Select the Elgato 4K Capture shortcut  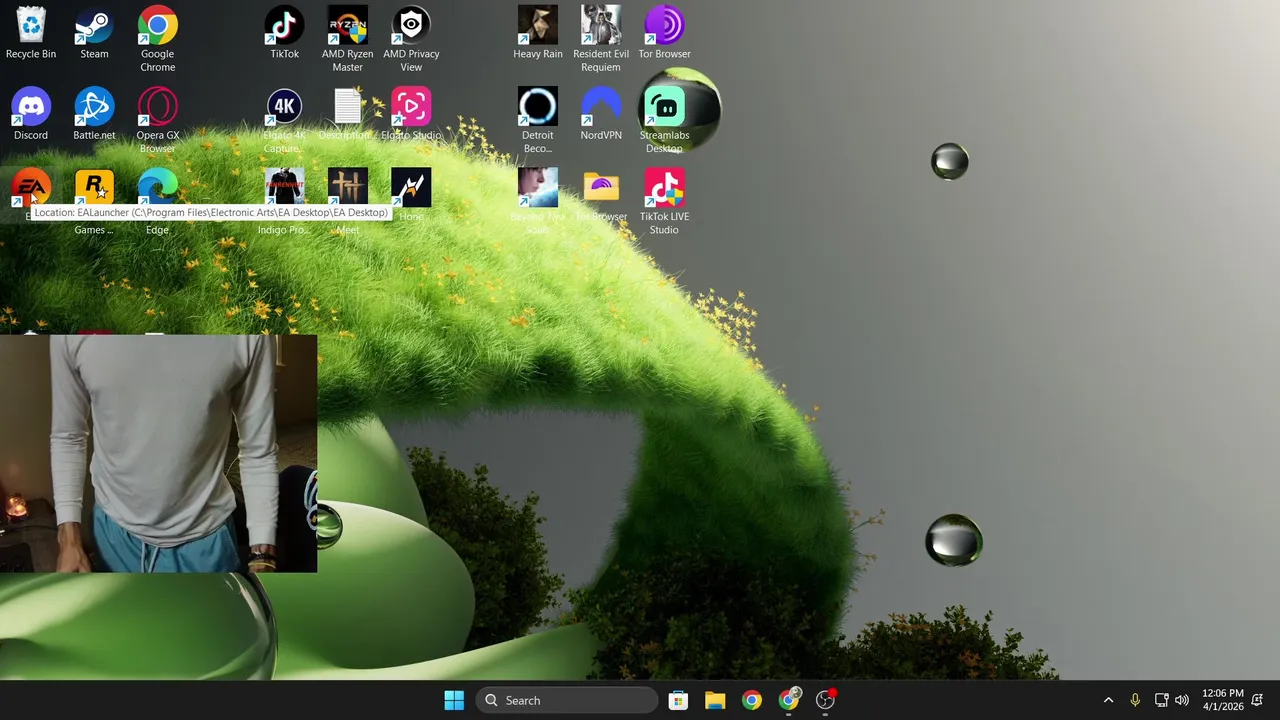pyautogui.click(x=284, y=120)
